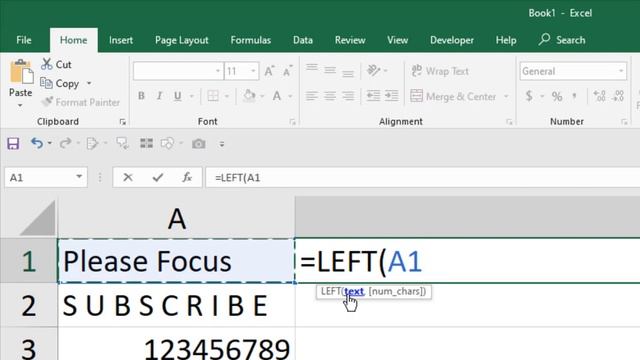Switch to the Data tab

click(x=303, y=40)
